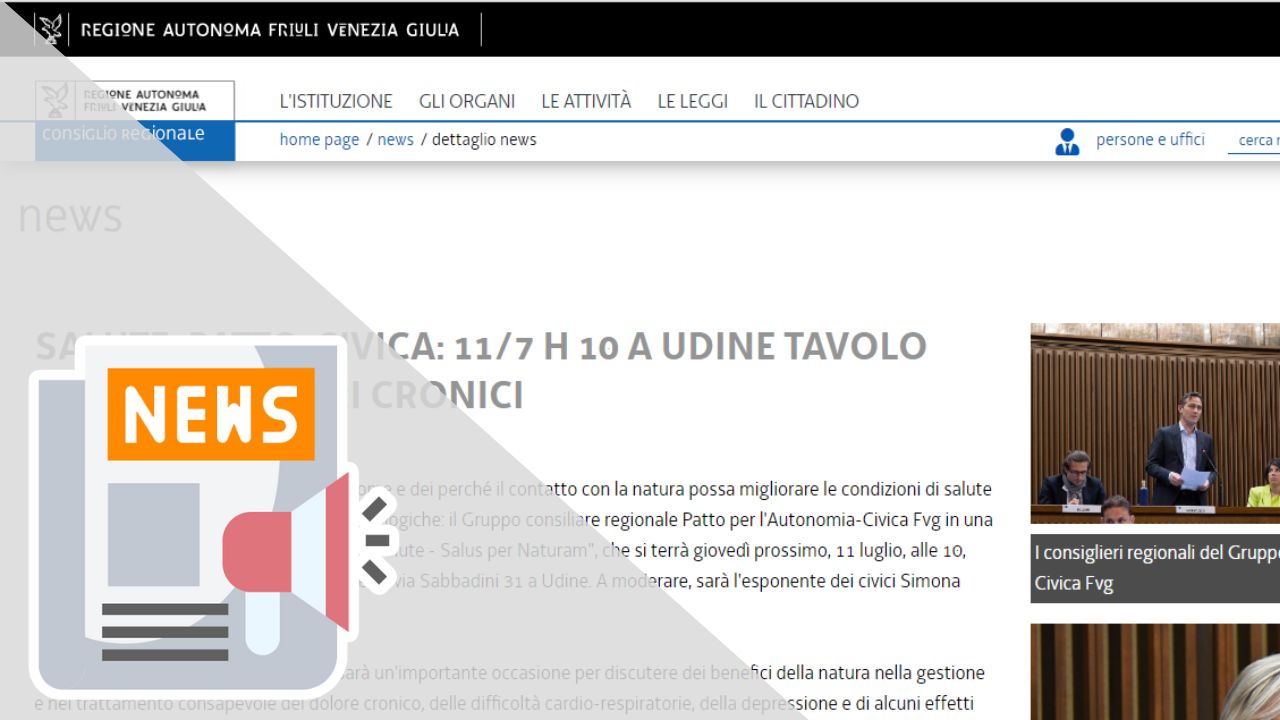Open the L'ISTITUZIONE menu
Screen dimensions: 1280x720
point(336,101)
